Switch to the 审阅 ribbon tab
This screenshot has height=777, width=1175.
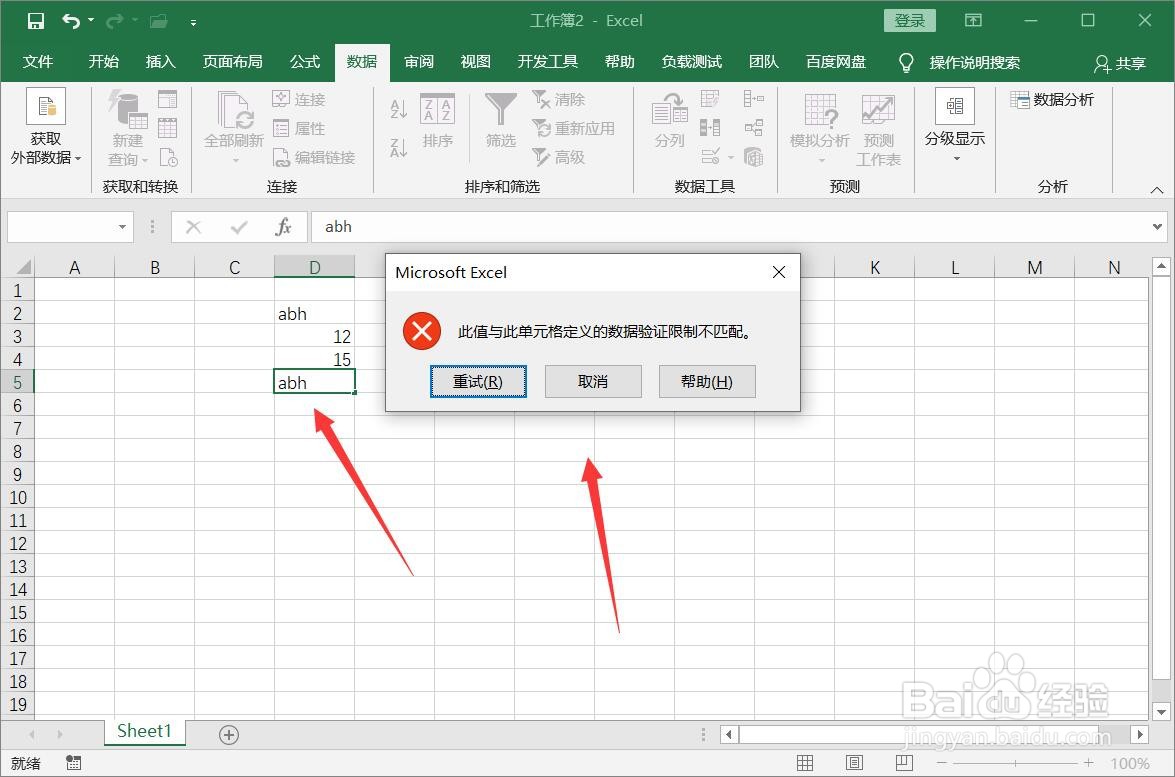(x=419, y=61)
